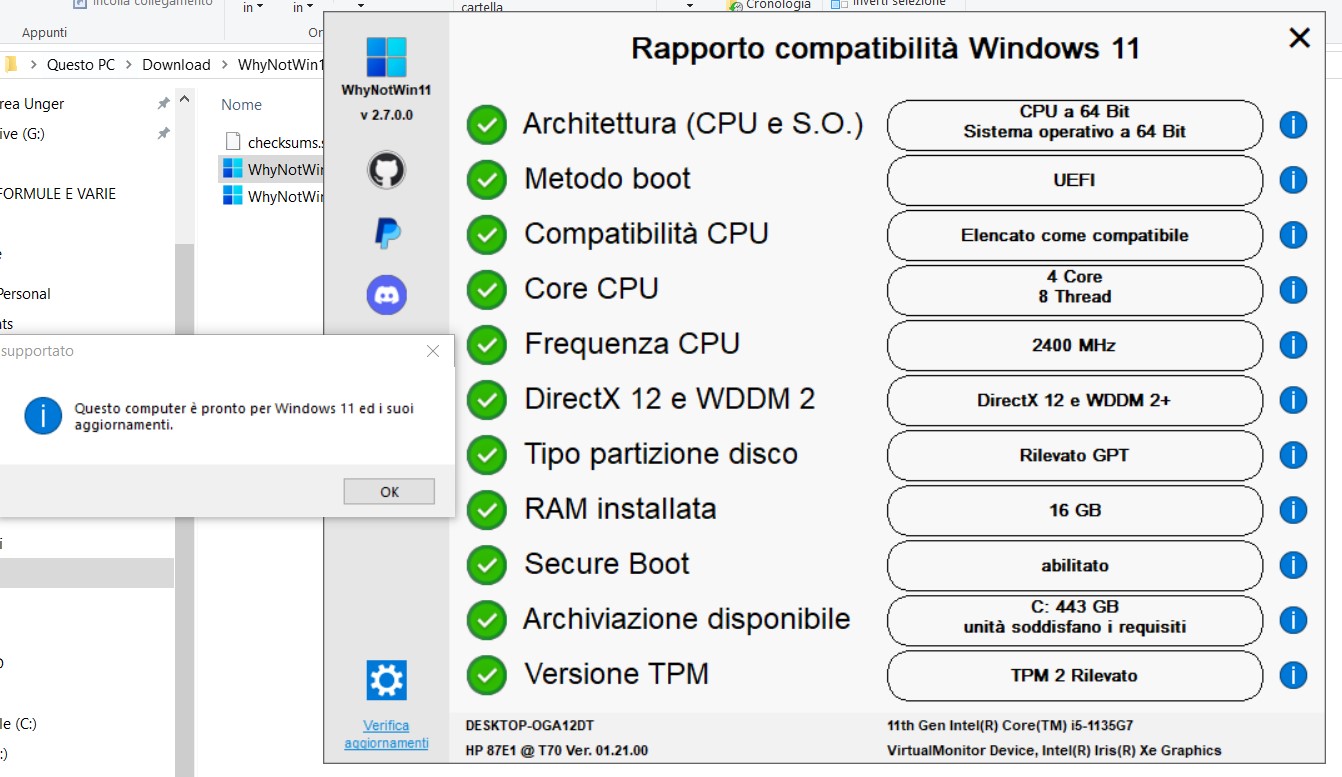Select the highlighted WhyNotWin file in Explorer
The image size is (1342, 777).
[x=272, y=169]
